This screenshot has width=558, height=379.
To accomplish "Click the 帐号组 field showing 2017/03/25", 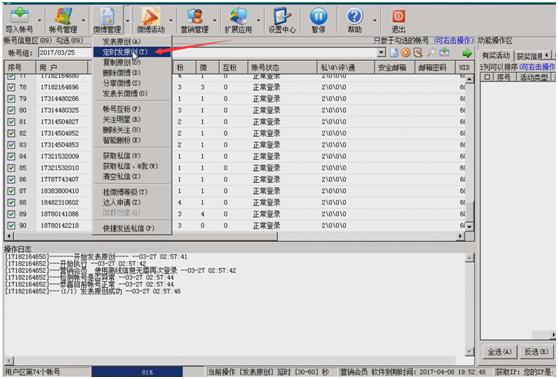I will click(x=207, y=53).
